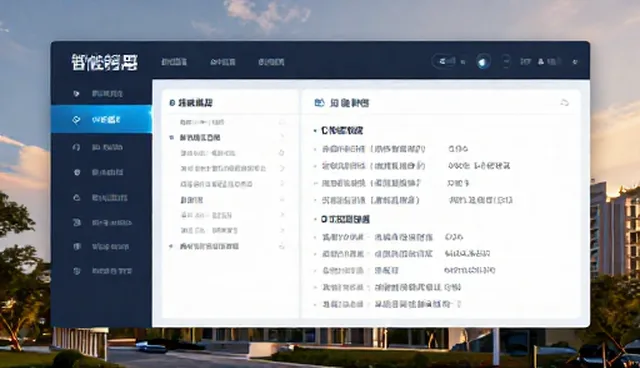Click the glowing blue round header icon
This screenshot has height=368, width=640.
[483, 62]
